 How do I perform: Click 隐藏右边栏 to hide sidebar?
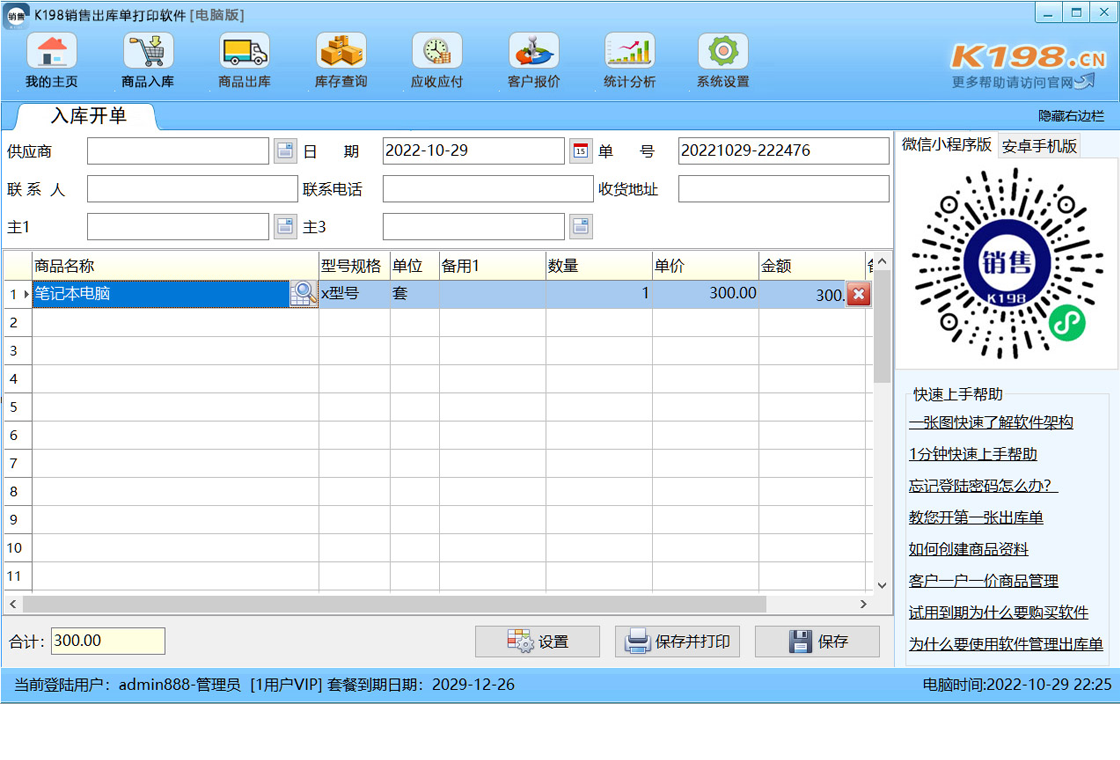pos(1071,116)
